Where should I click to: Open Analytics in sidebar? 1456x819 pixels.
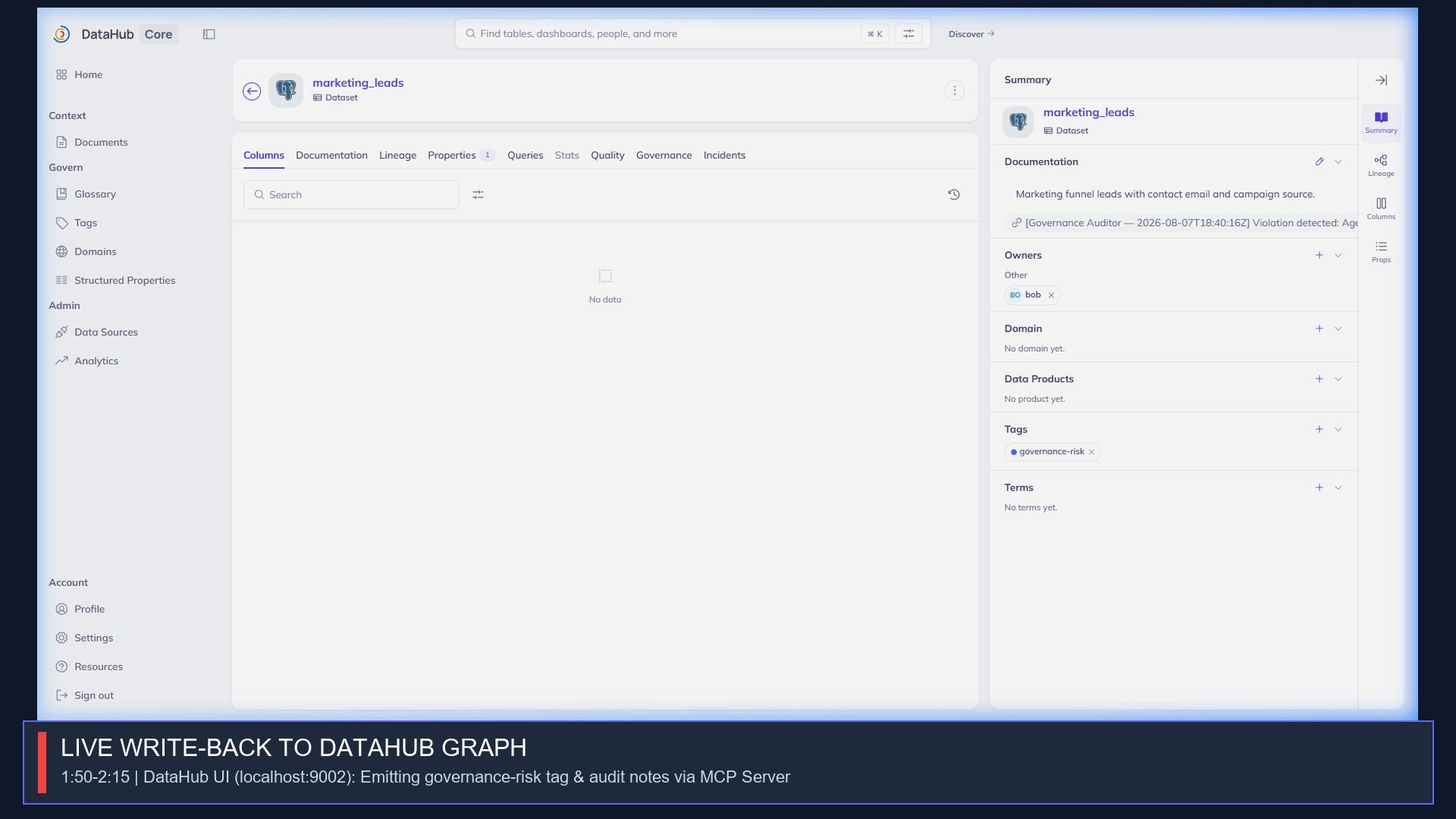click(87, 361)
